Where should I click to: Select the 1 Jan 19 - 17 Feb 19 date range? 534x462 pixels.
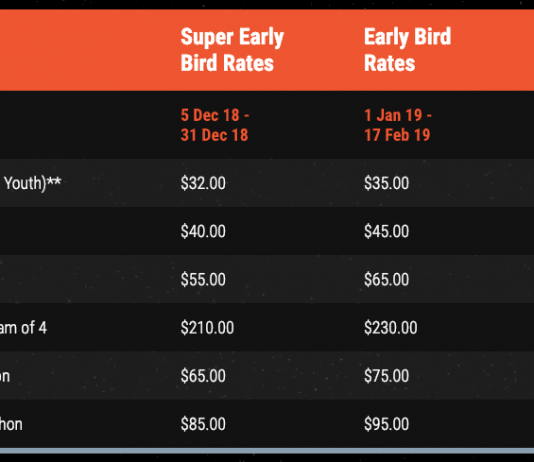(x=398, y=125)
